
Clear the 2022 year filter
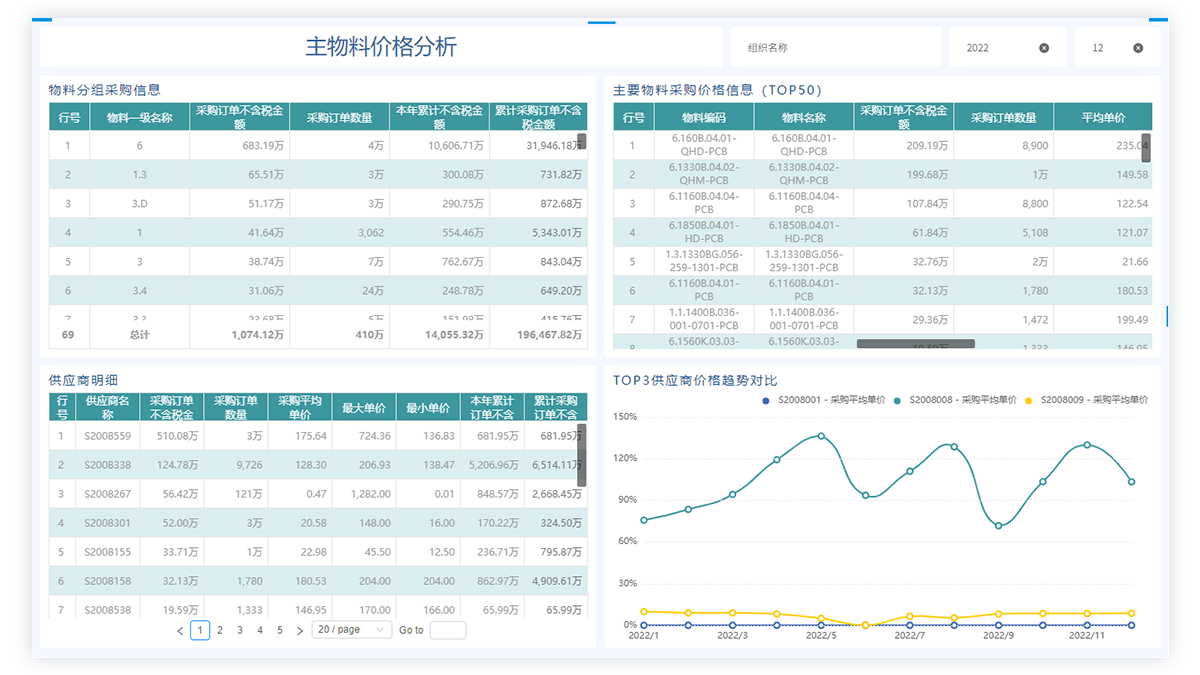(x=1044, y=48)
